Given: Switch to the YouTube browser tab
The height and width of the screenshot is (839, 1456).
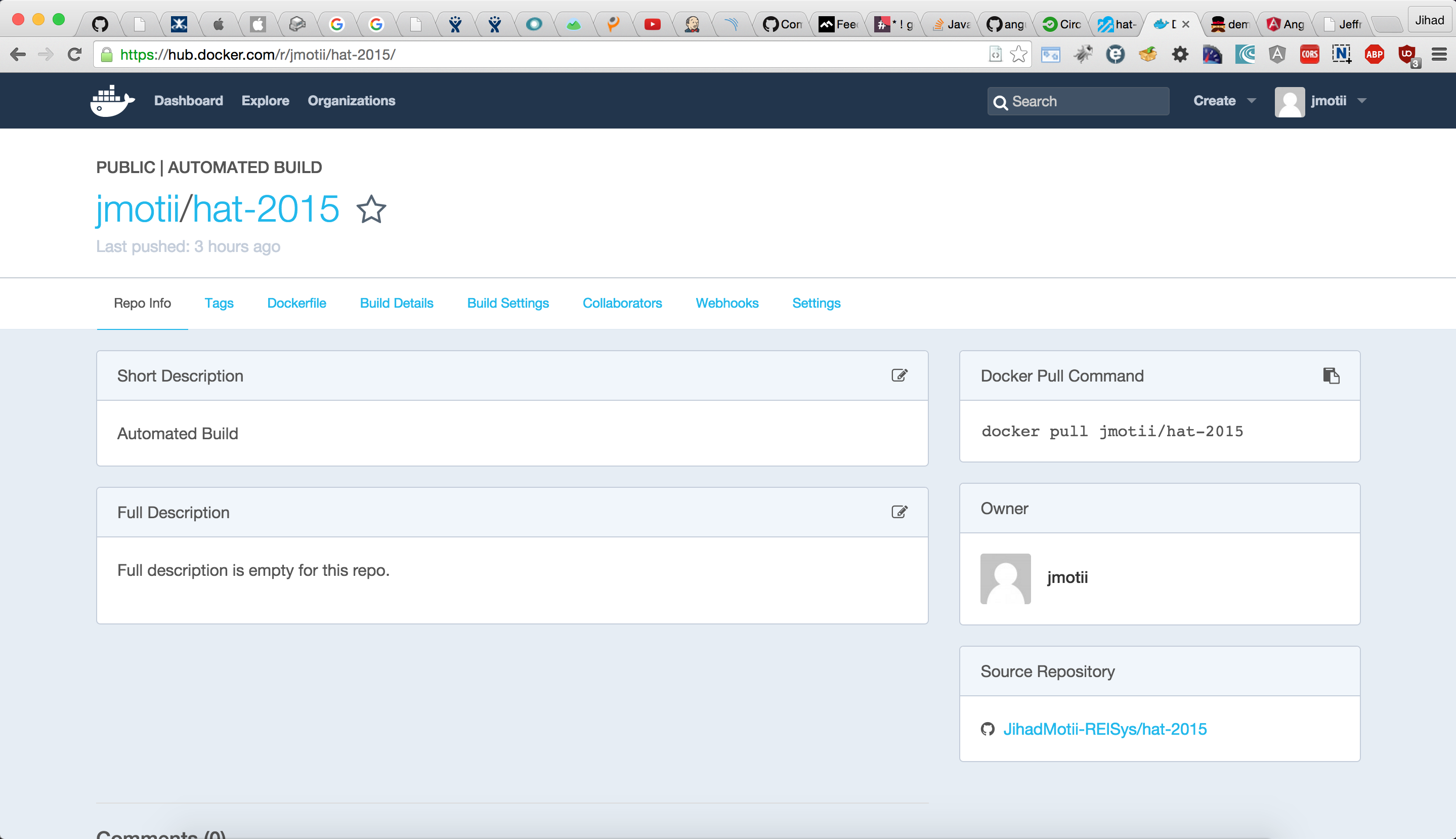Looking at the screenshot, I should pos(652,24).
